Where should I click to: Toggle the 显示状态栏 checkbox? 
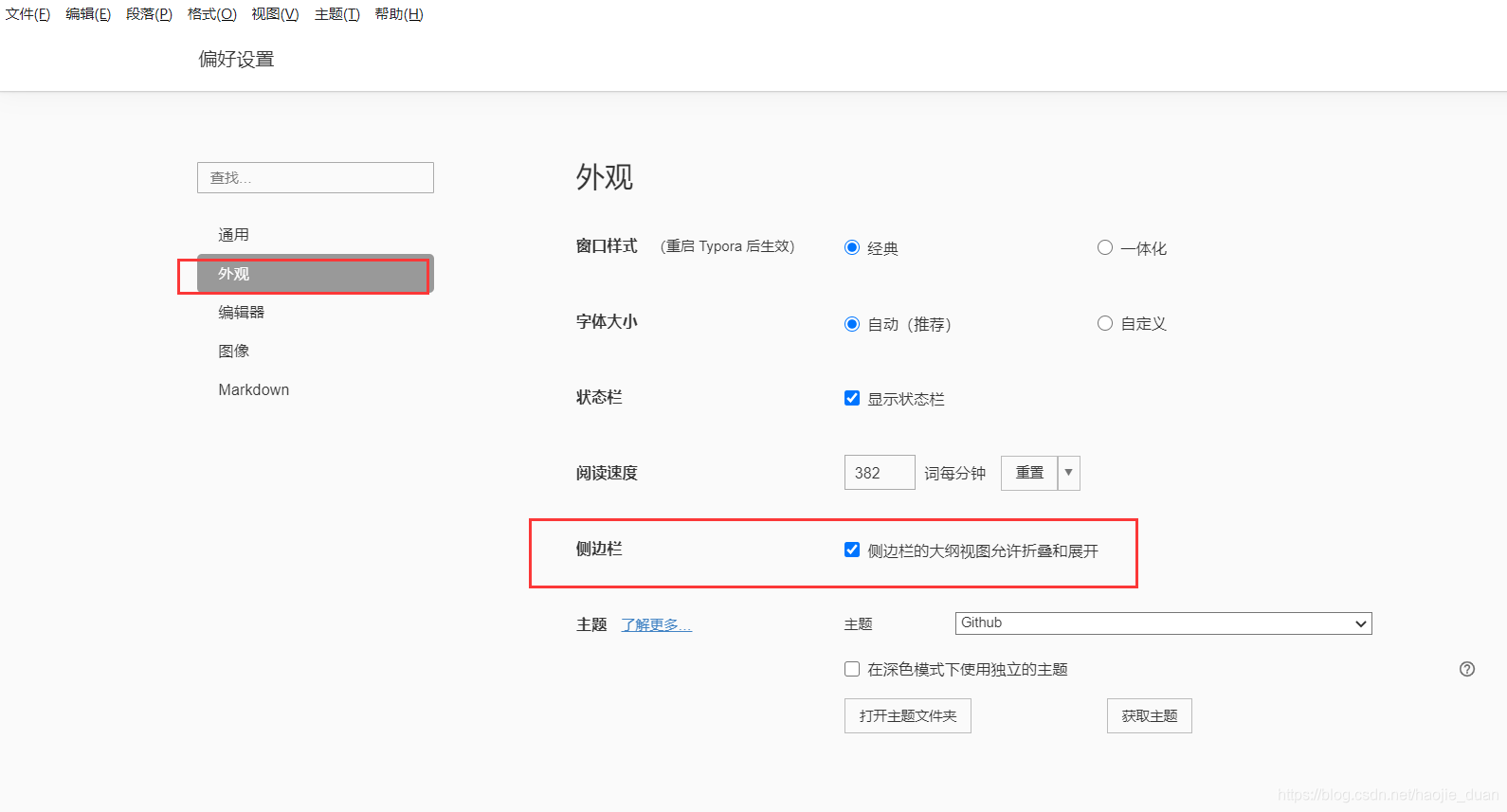852,398
